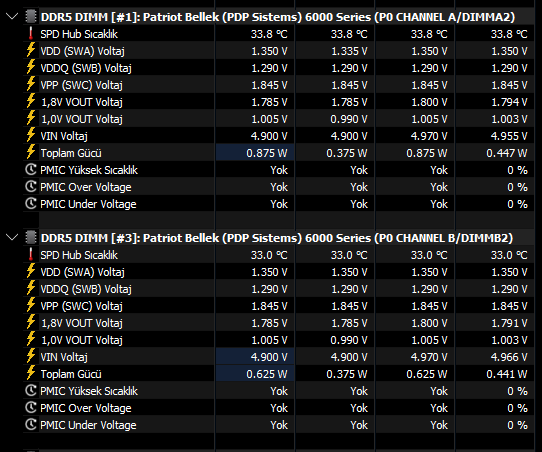Click clock icon of DIMM #1 PMIC Under Voltage
Image resolution: width=542 pixels, height=452 pixels.
tap(31, 203)
